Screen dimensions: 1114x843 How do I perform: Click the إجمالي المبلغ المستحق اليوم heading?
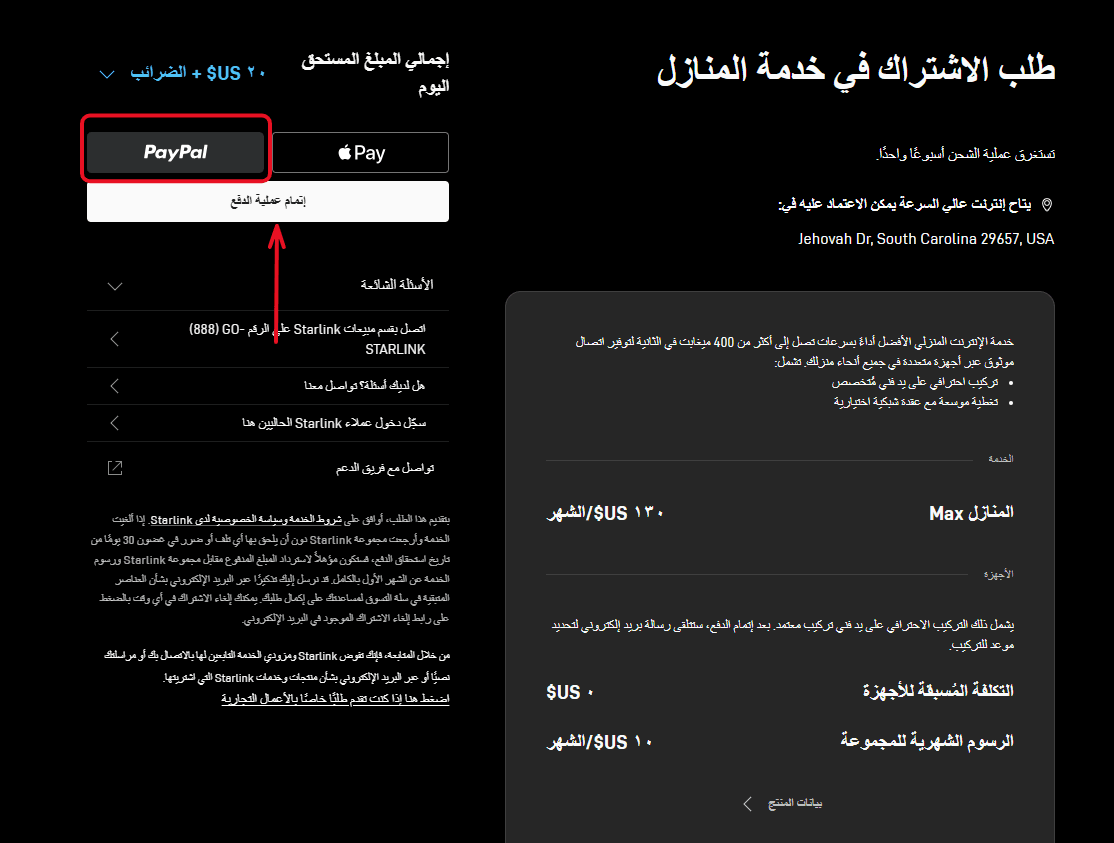pyautogui.click(x=375, y=73)
